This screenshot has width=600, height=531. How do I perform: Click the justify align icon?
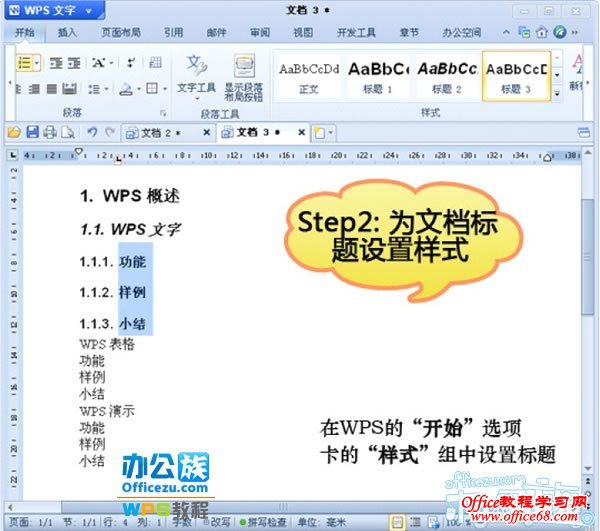52,89
